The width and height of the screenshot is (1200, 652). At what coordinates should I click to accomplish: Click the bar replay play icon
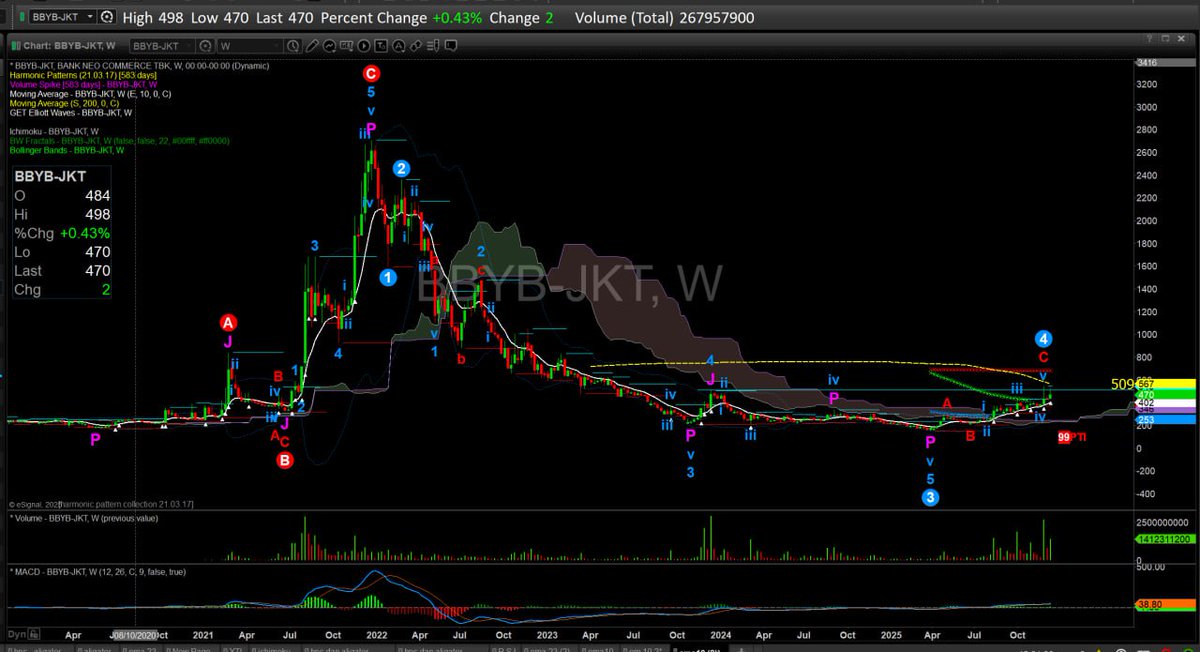364,46
